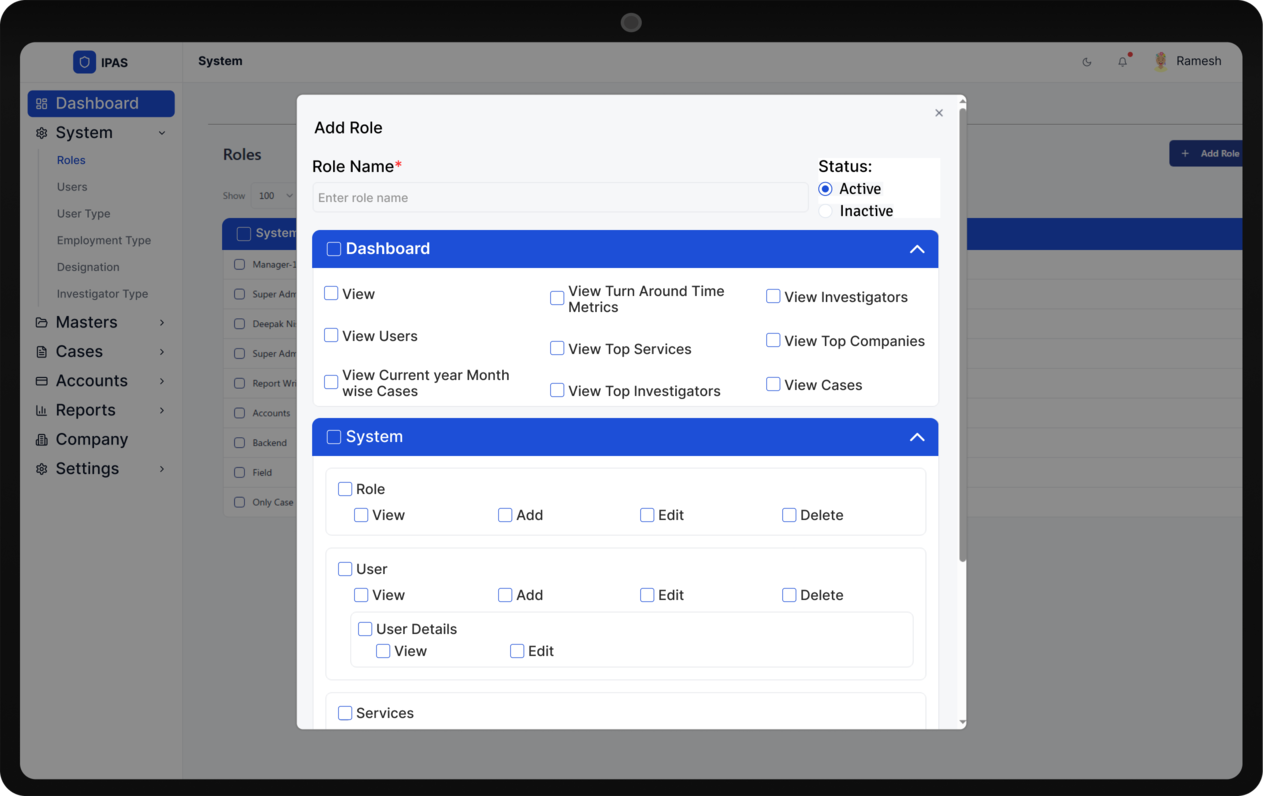Enable the Role Delete permission checkbox
The image size is (1263, 796).
pyautogui.click(x=789, y=515)
